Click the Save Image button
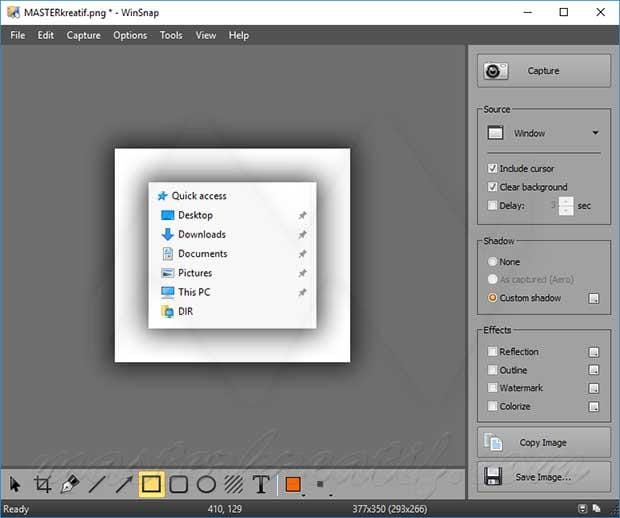Image resolution: width=620 pixels, height=518 pixels. coord(544,477)
